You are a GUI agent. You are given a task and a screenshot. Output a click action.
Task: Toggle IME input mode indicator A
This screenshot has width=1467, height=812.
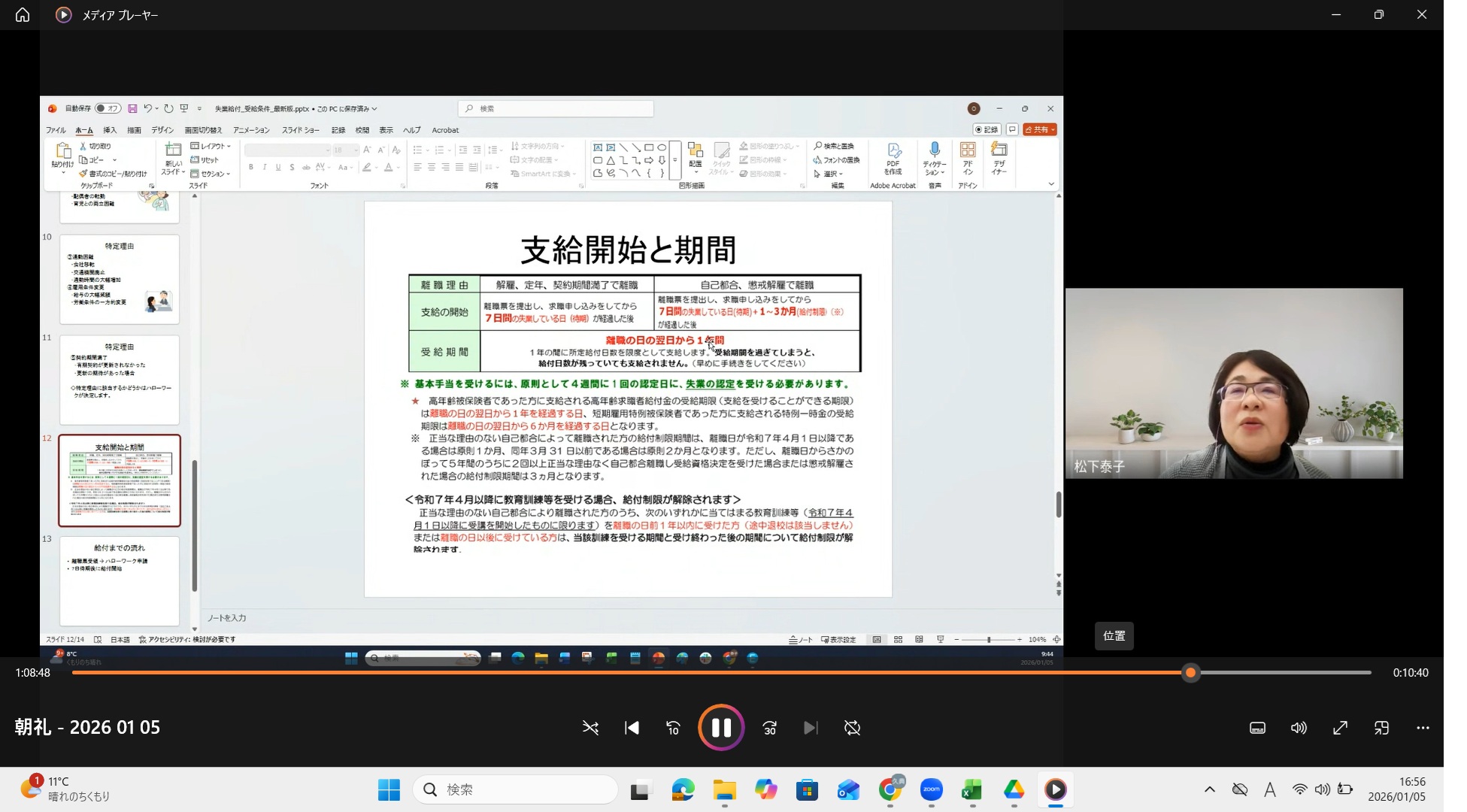1269,789
